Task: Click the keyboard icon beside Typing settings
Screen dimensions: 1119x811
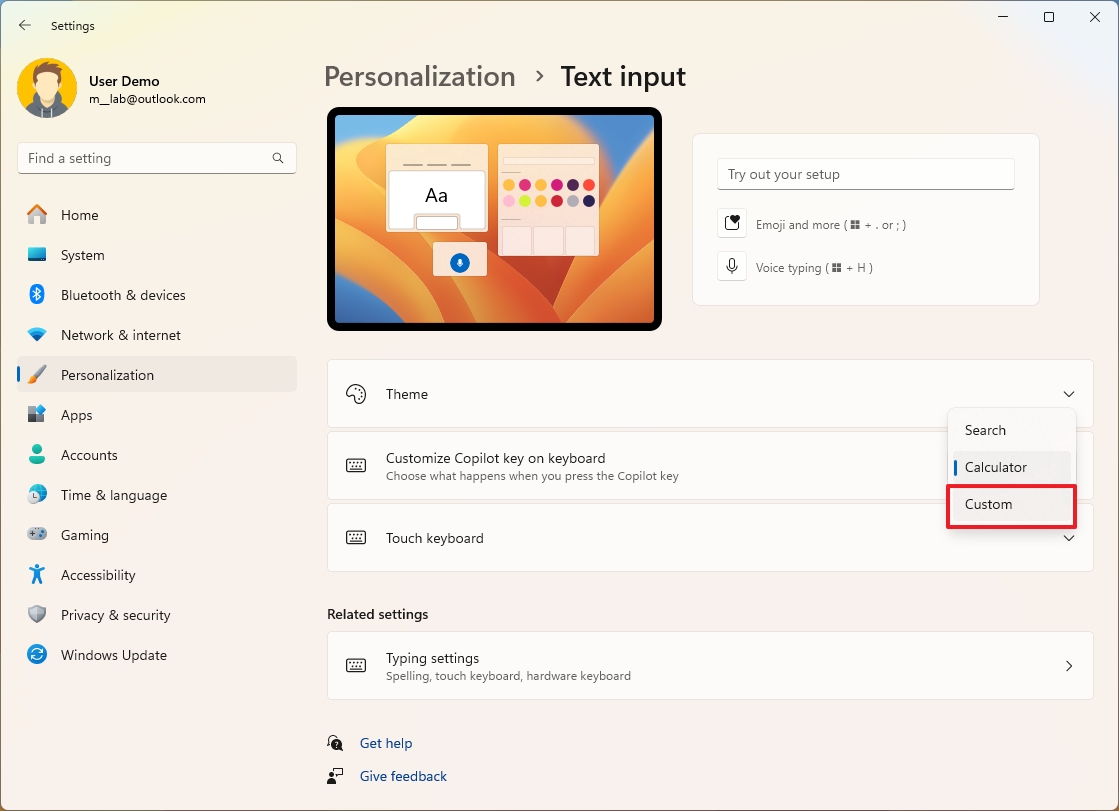Action: coord(356,666)
